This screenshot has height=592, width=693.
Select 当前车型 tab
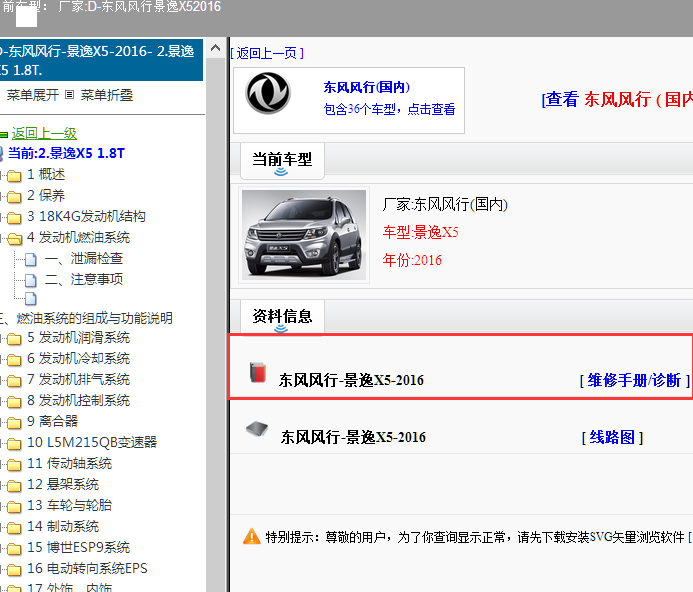tap(282, 161)
